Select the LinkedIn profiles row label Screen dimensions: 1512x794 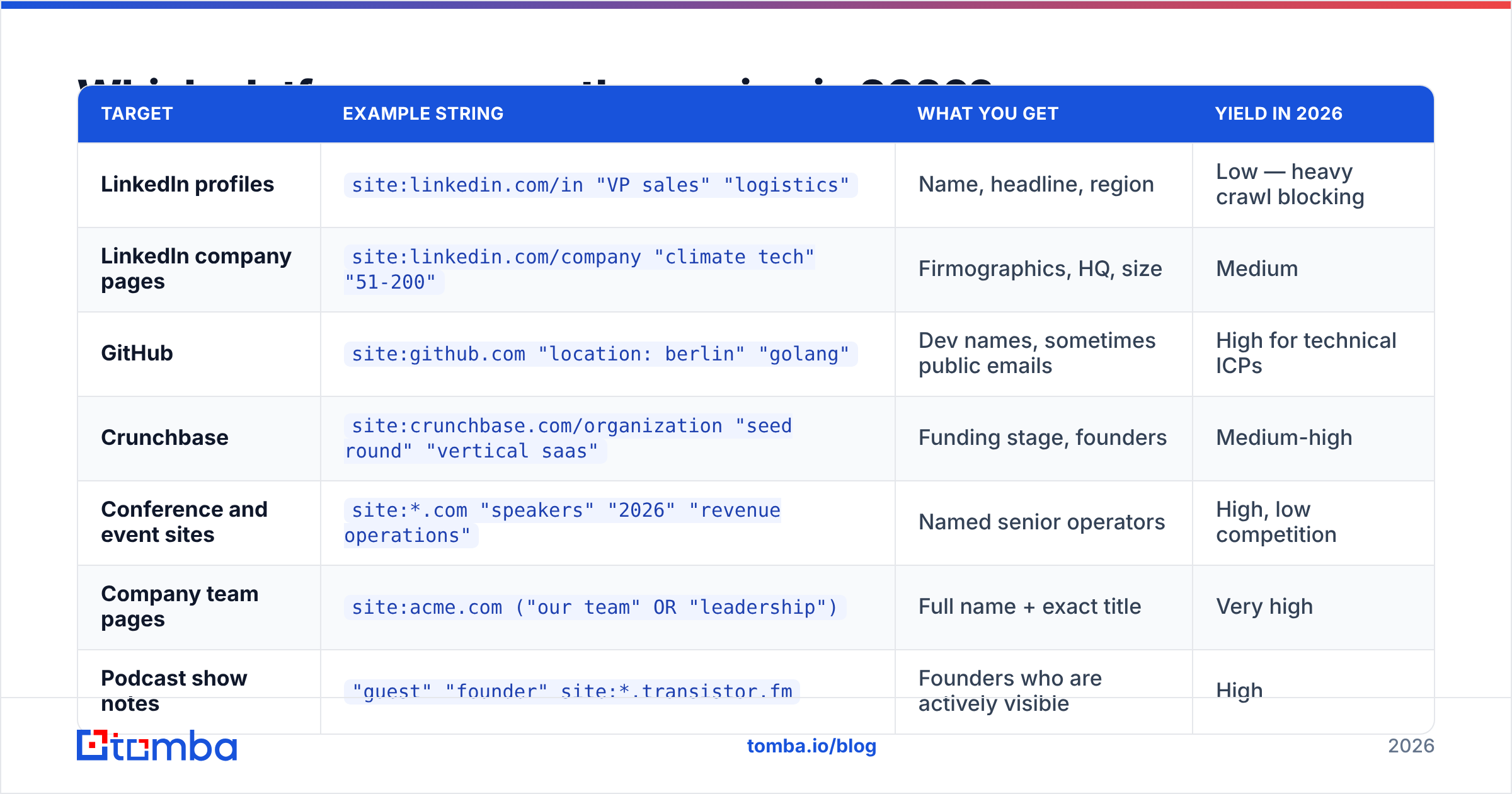tap(187, 185)
